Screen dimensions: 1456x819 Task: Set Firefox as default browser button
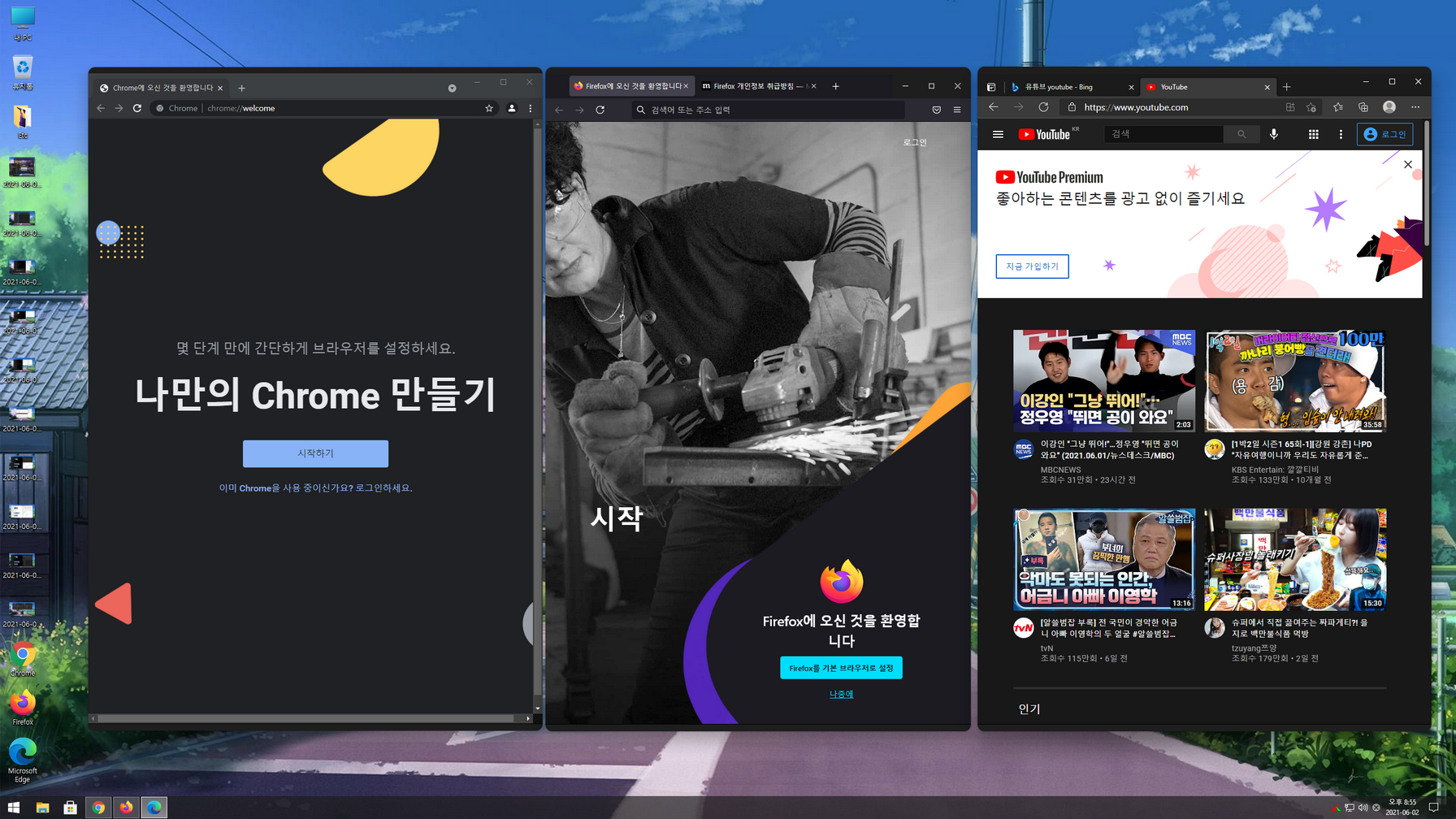[x=841, y=668]
